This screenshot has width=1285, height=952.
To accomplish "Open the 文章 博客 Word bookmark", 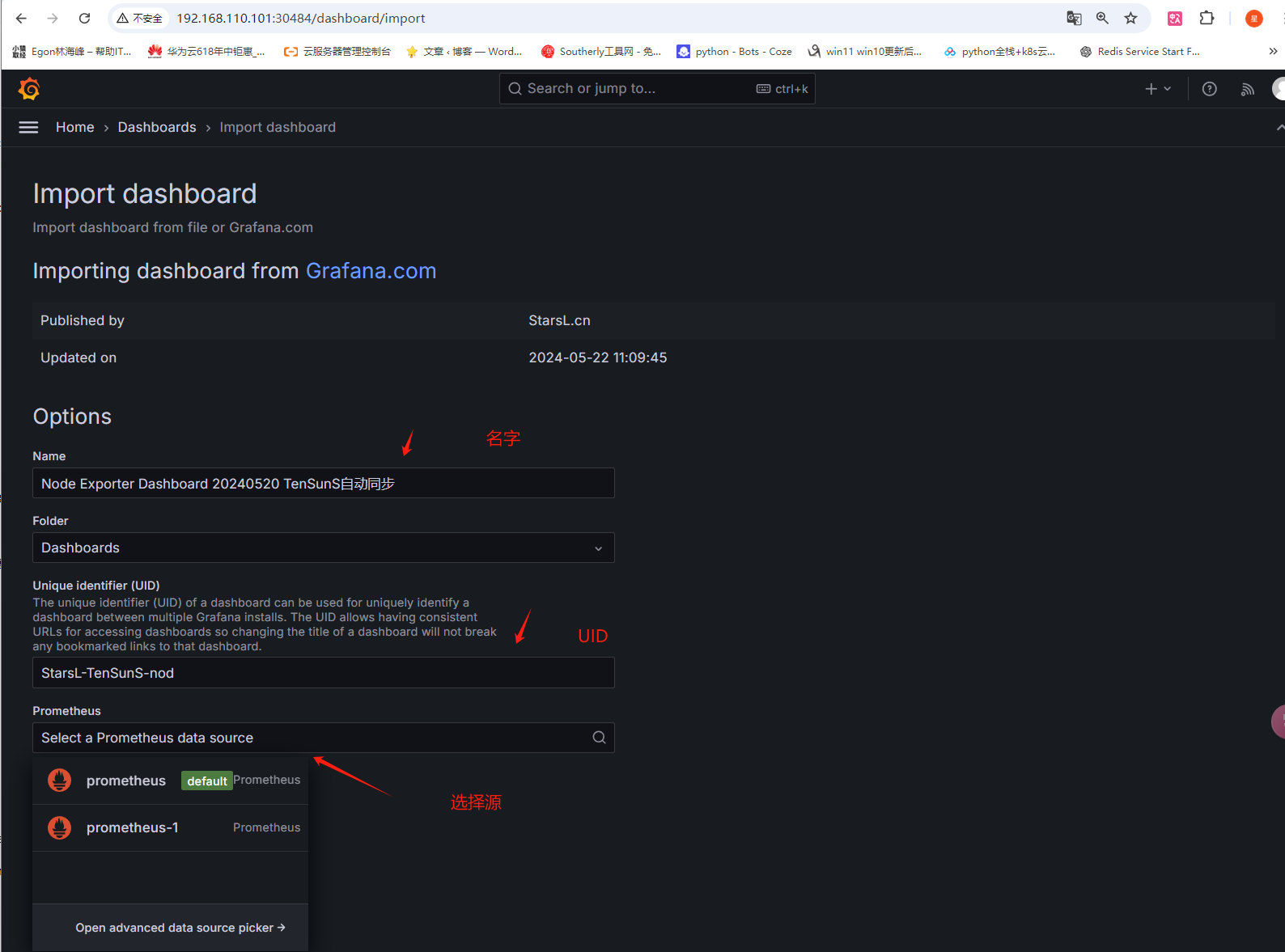I will (464, 51).
